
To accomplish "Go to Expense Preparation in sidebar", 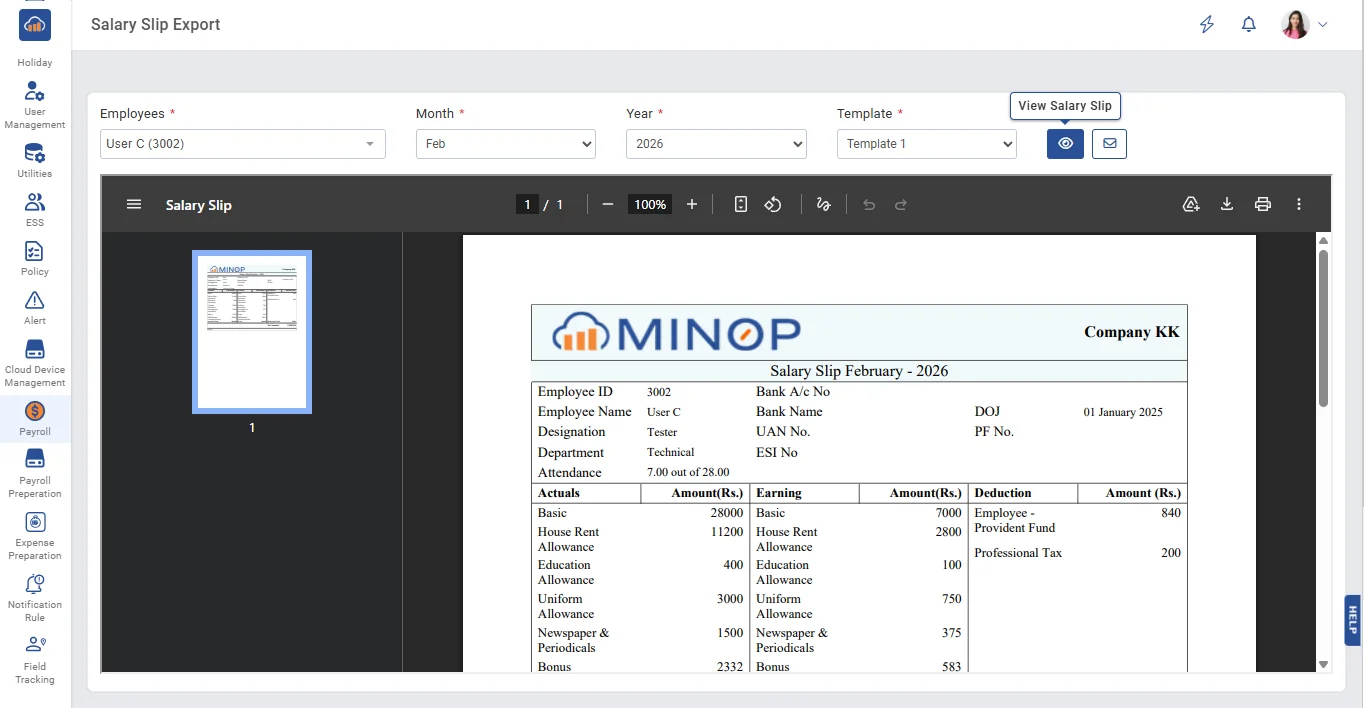I will [35, 535].
